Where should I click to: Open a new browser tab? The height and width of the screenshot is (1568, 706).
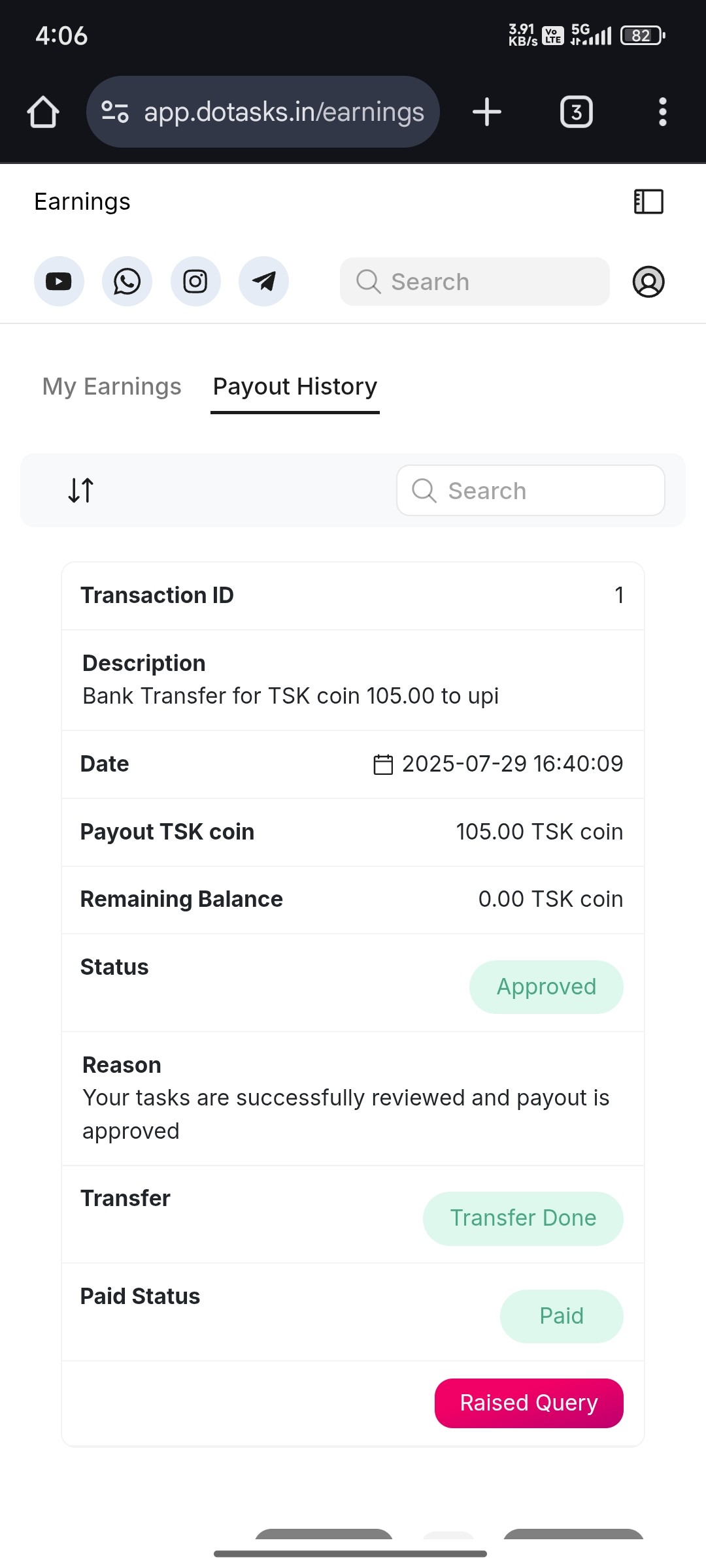487,112
